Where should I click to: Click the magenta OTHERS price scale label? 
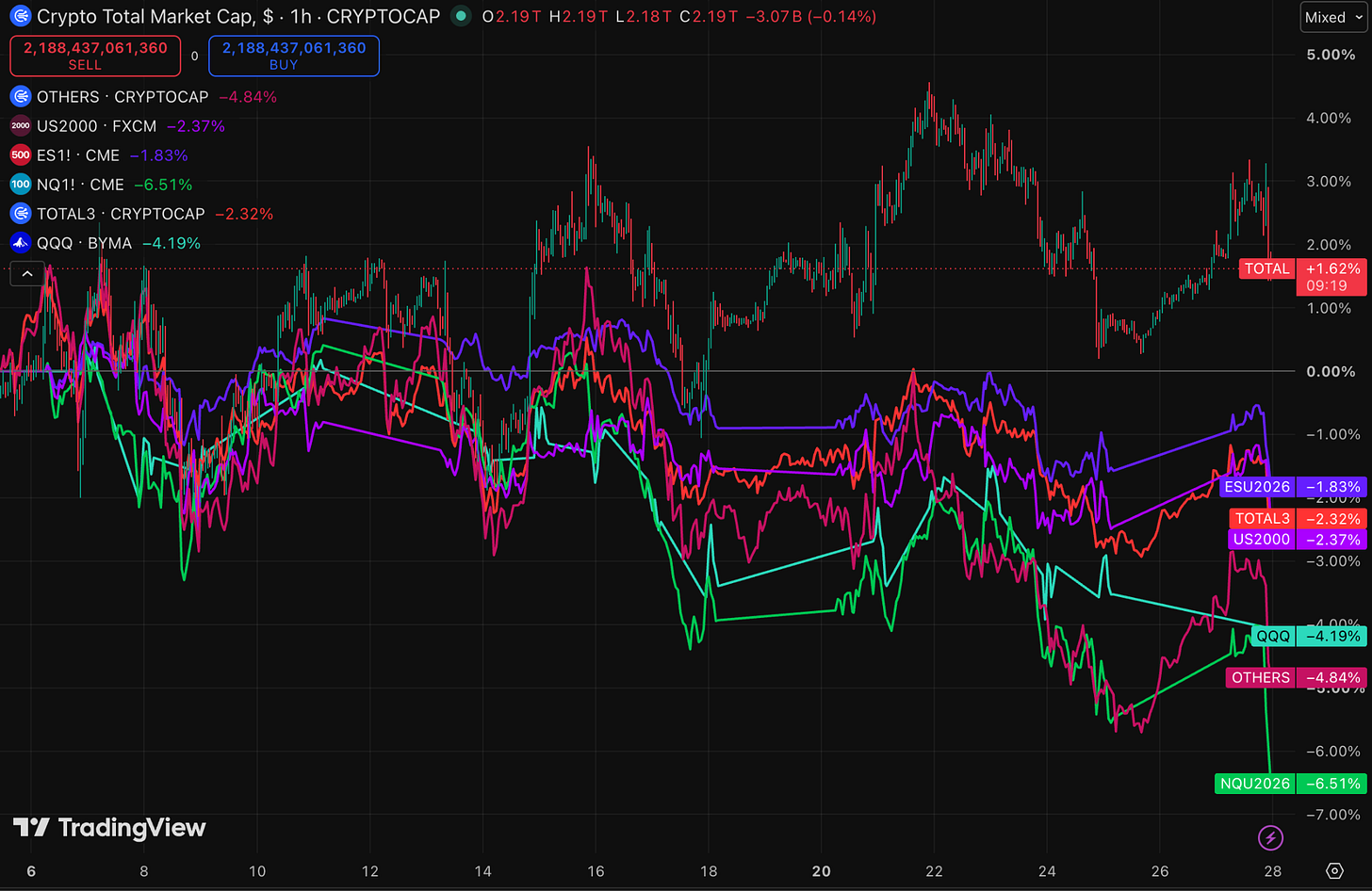1260,677
